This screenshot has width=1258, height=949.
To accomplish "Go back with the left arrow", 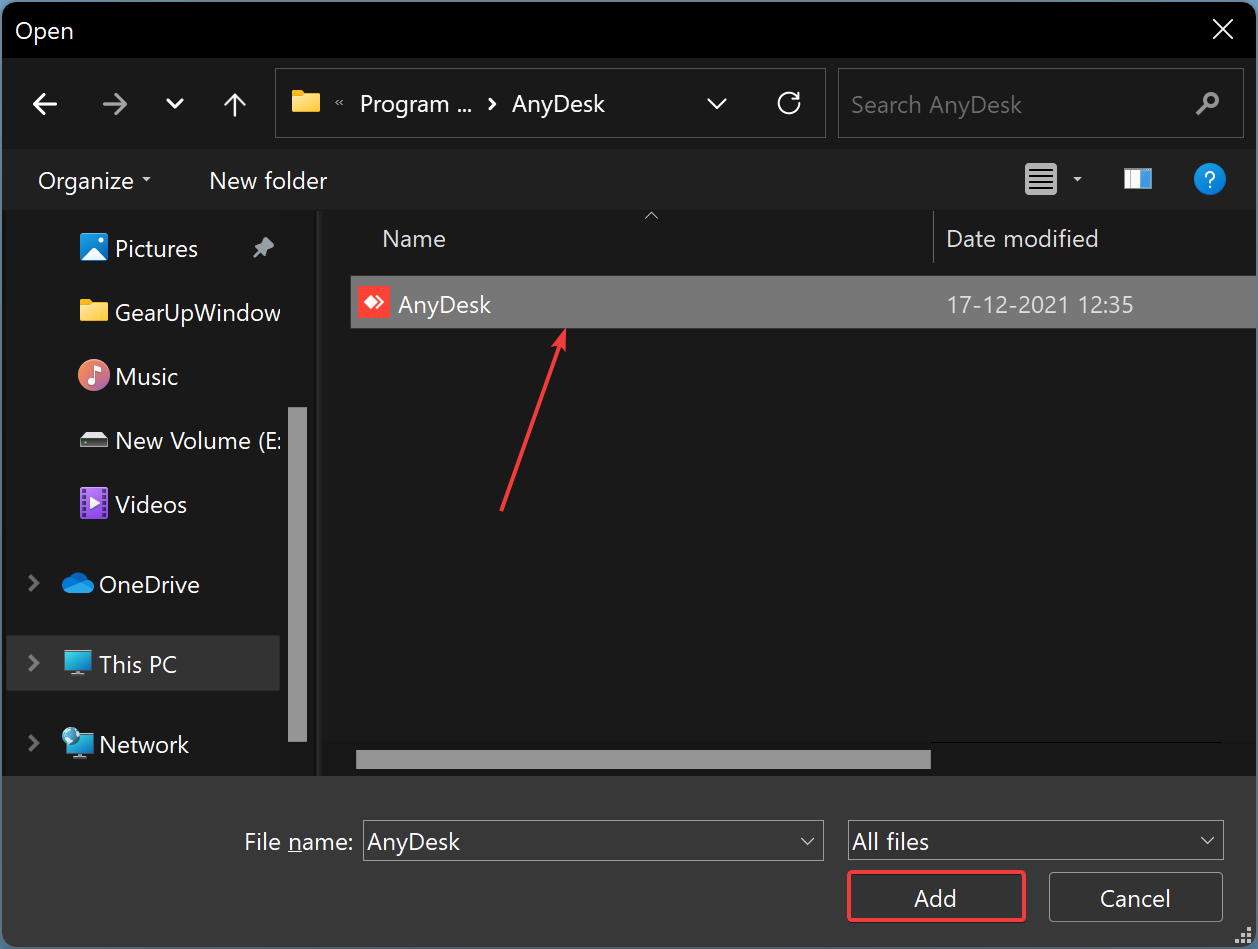I will (45, 104).
